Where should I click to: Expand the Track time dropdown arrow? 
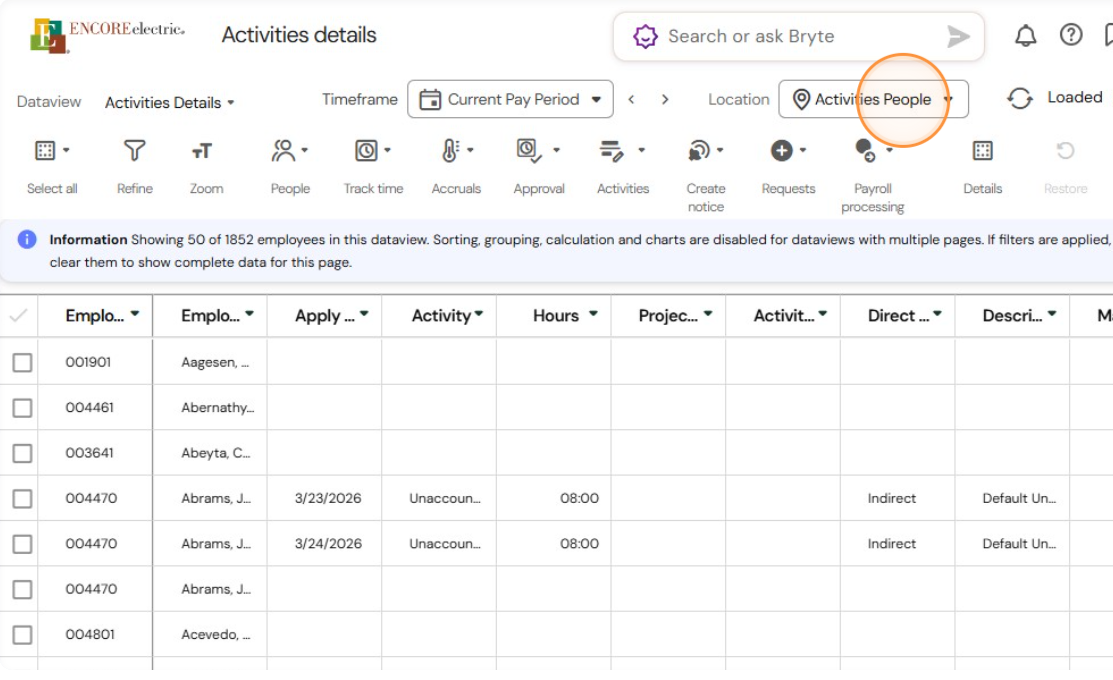(388, 150)
